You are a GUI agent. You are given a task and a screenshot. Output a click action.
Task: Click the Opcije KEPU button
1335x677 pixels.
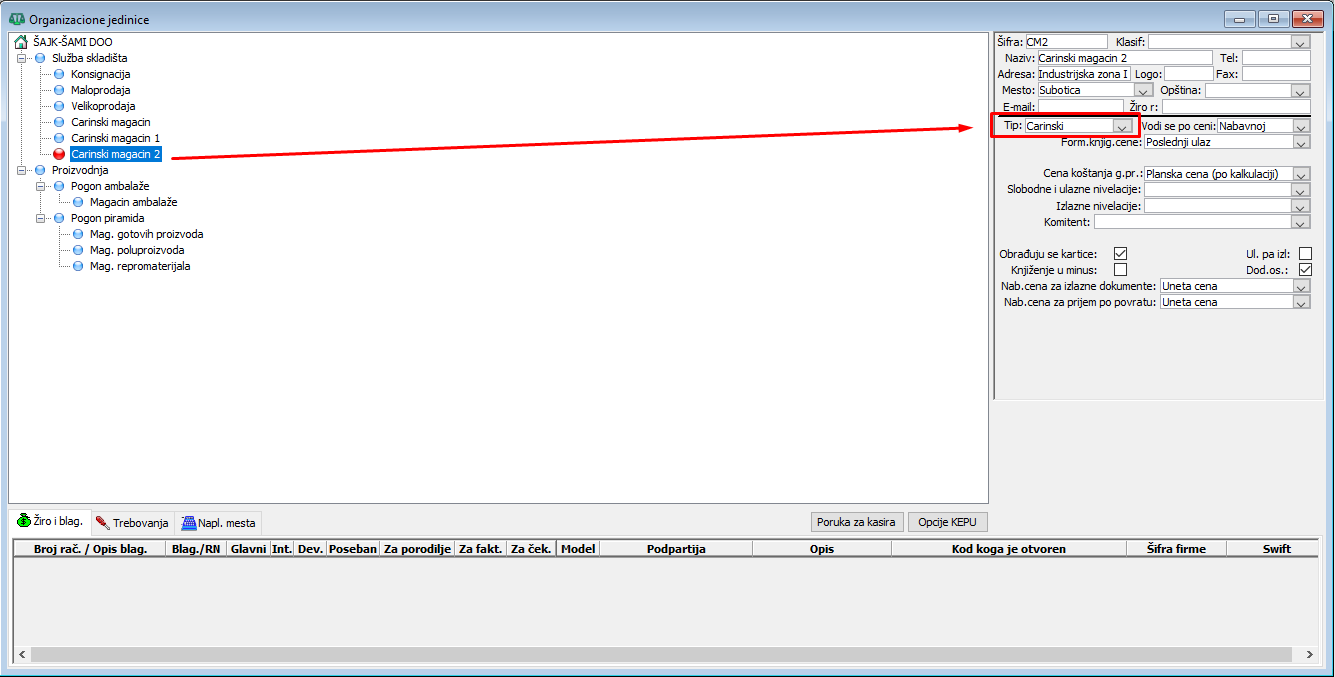tap(947, 522)
